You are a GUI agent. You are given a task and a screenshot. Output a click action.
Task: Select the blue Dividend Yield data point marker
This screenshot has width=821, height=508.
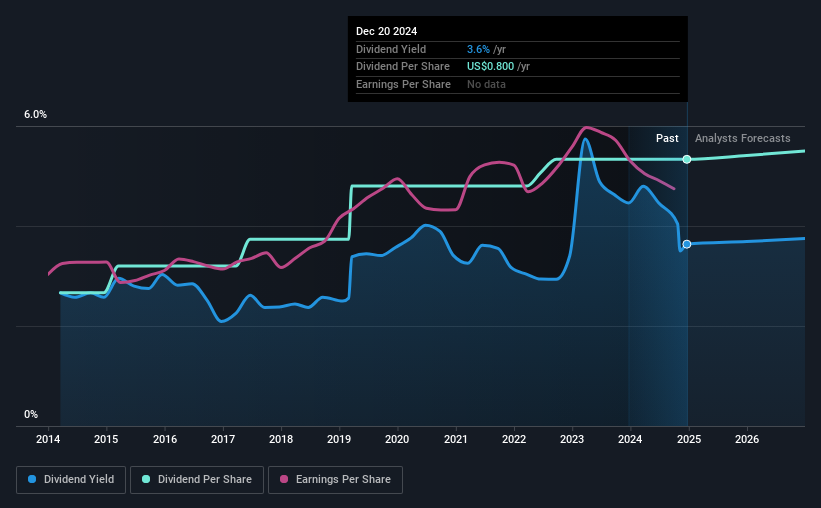click(x=687, y=244)
